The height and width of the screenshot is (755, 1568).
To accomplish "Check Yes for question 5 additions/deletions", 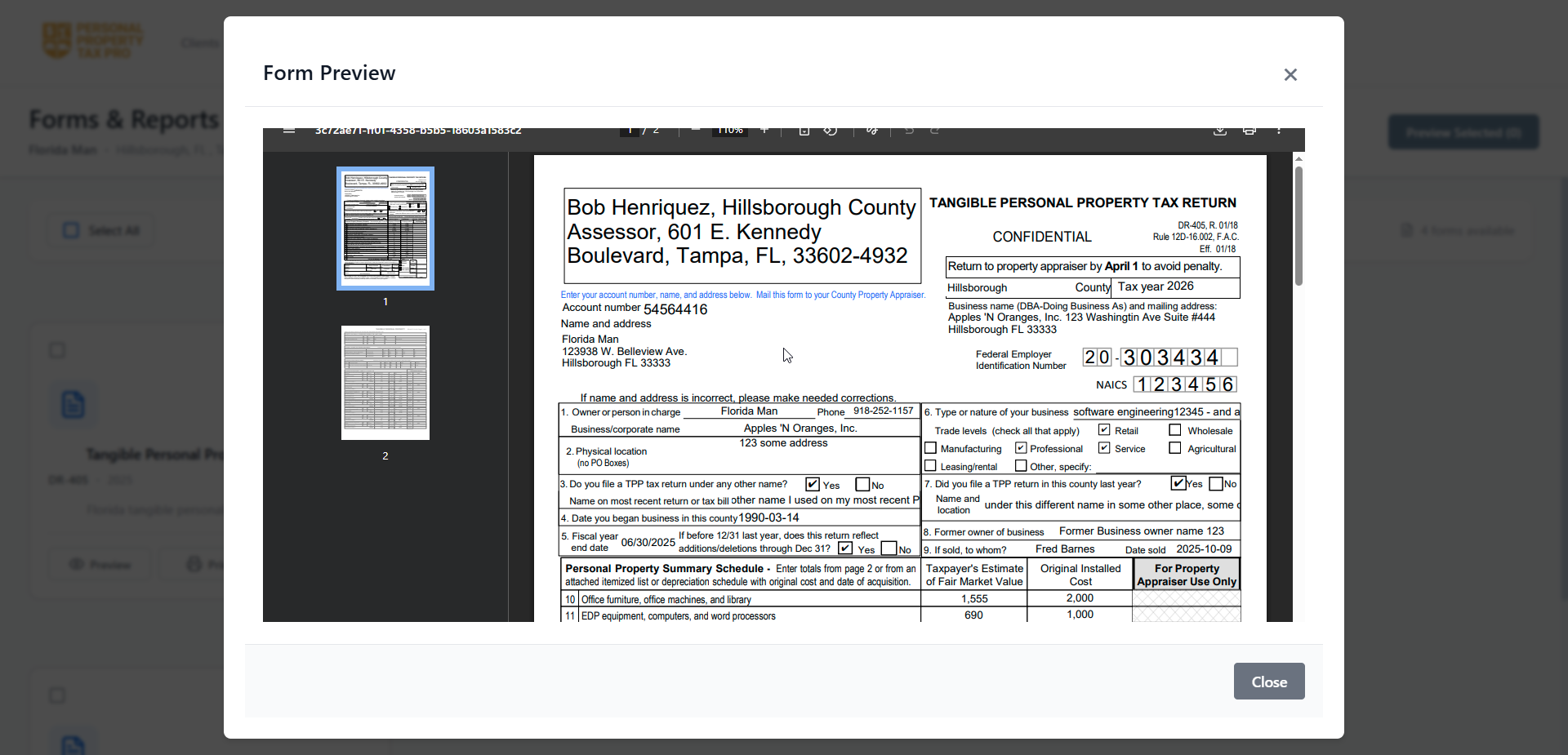I will [x=845, y=548].
